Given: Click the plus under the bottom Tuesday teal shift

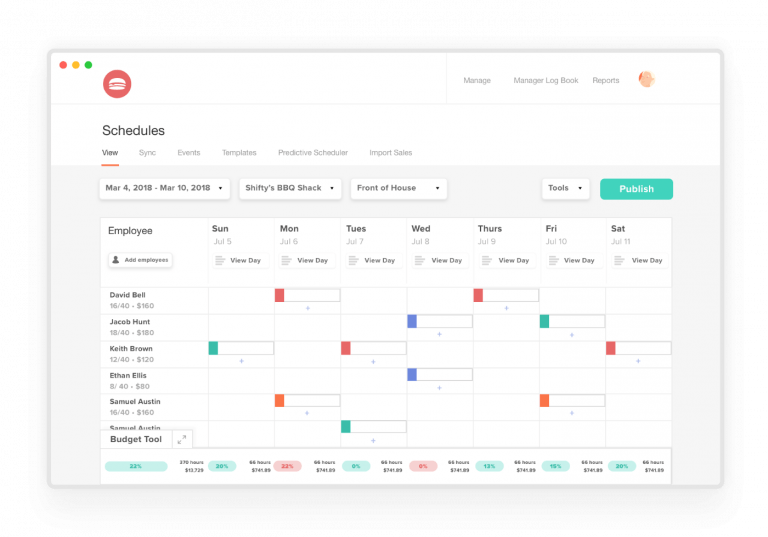Looking at the screenshot, I should point(373,441).
